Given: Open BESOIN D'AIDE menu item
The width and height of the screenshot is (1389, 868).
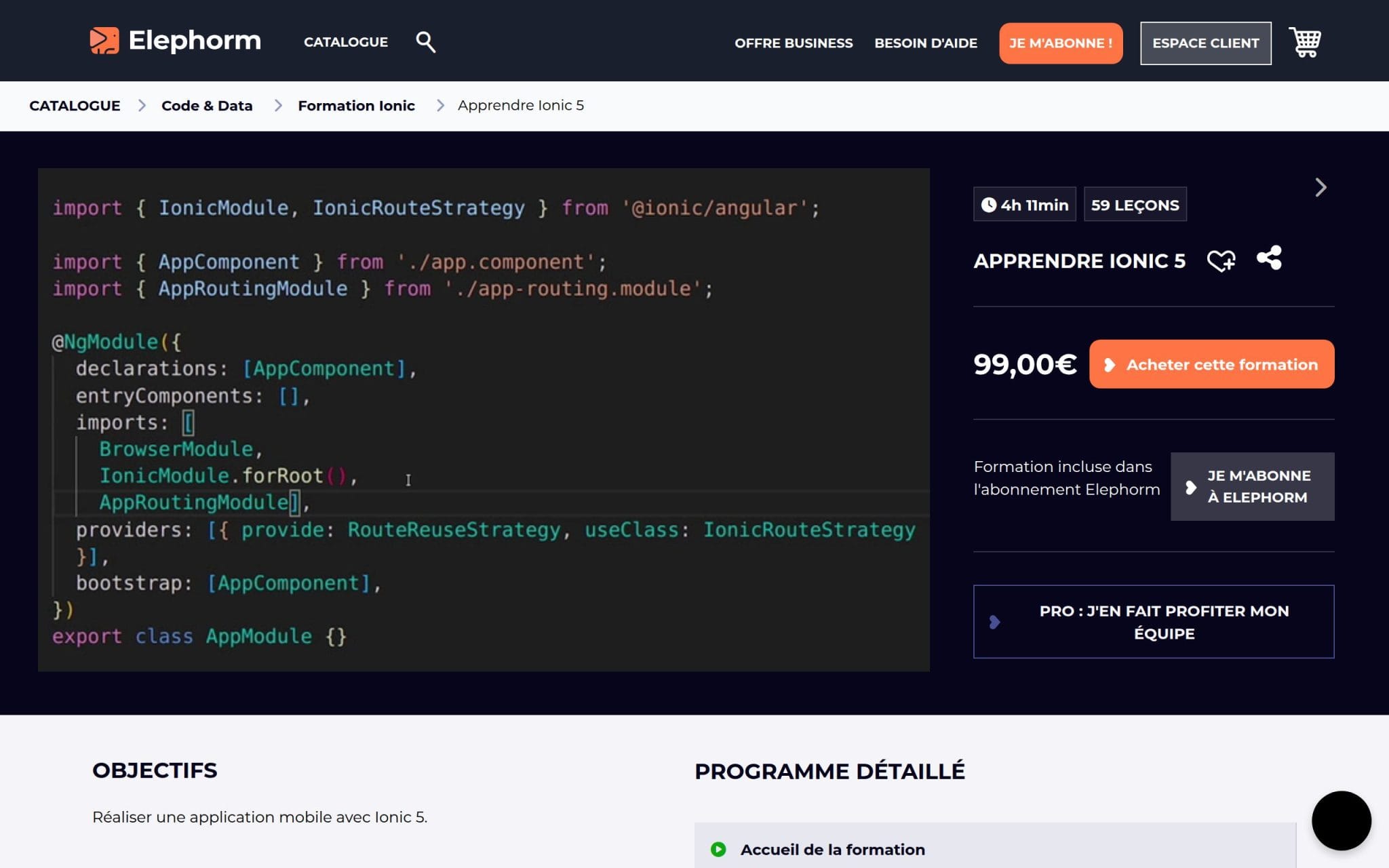Looking at the screenshot, I should [x=926, y=43].
